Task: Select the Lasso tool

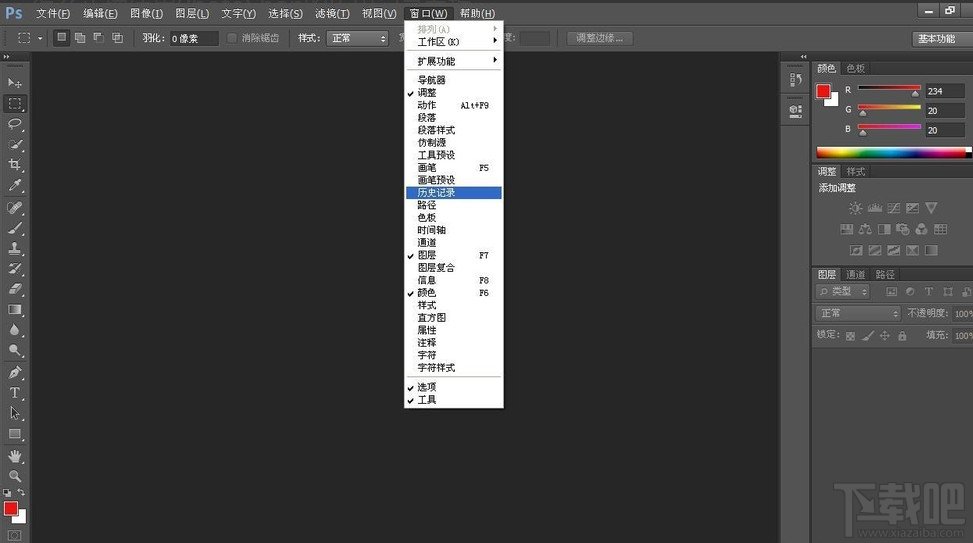Action: (15, 124)
